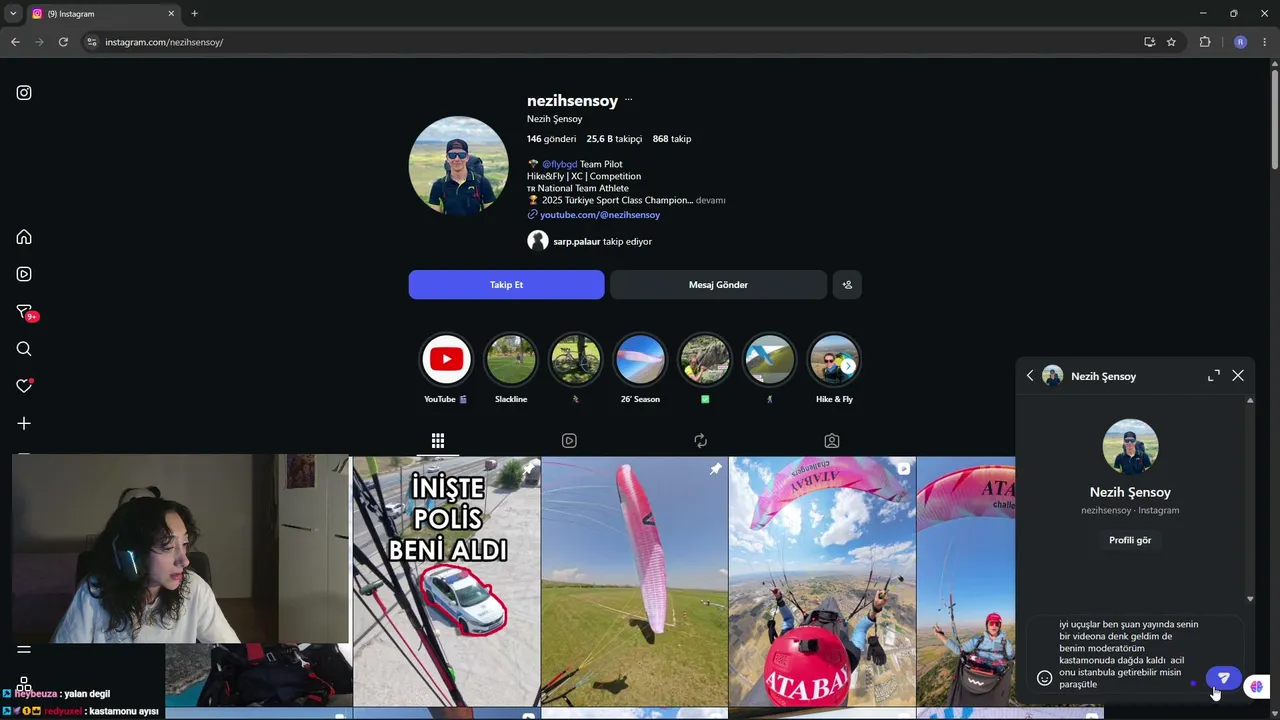Open the Chrome three-dot menu
This screenshot has width=1280, height=720.
click(1265, 42)
